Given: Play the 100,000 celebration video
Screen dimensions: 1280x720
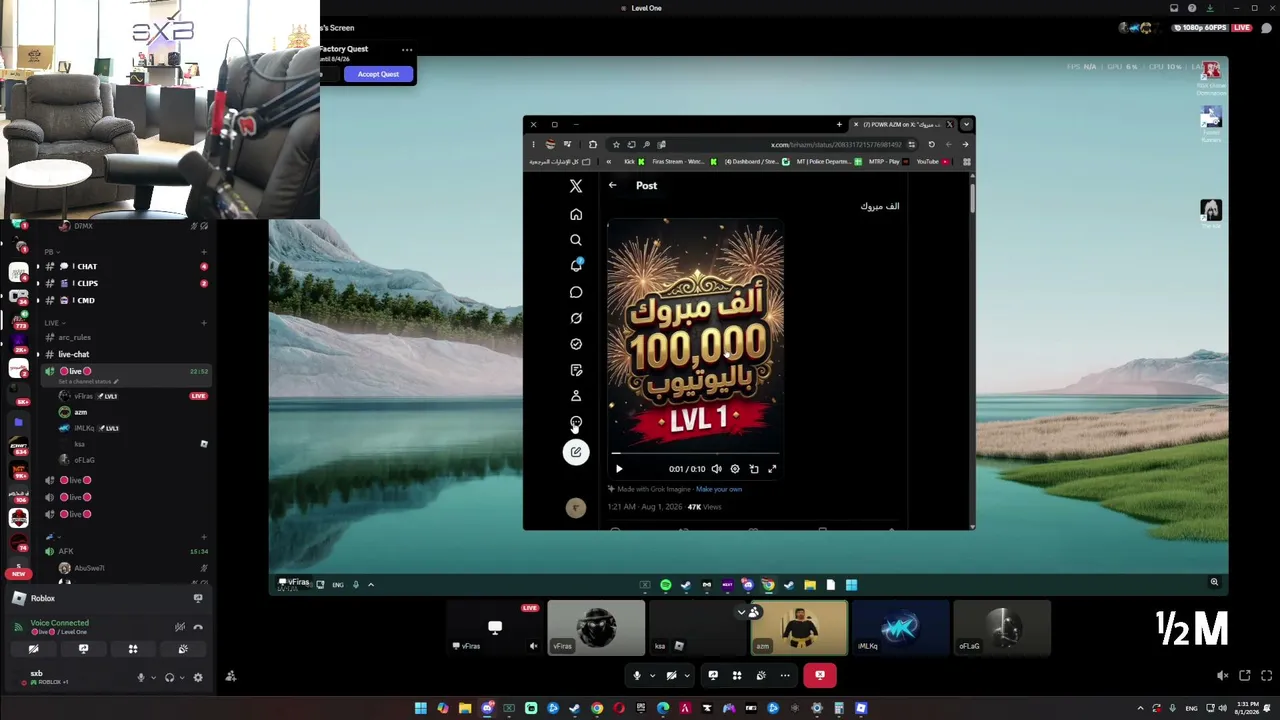Looking at the screenshot, I should 619,469.
